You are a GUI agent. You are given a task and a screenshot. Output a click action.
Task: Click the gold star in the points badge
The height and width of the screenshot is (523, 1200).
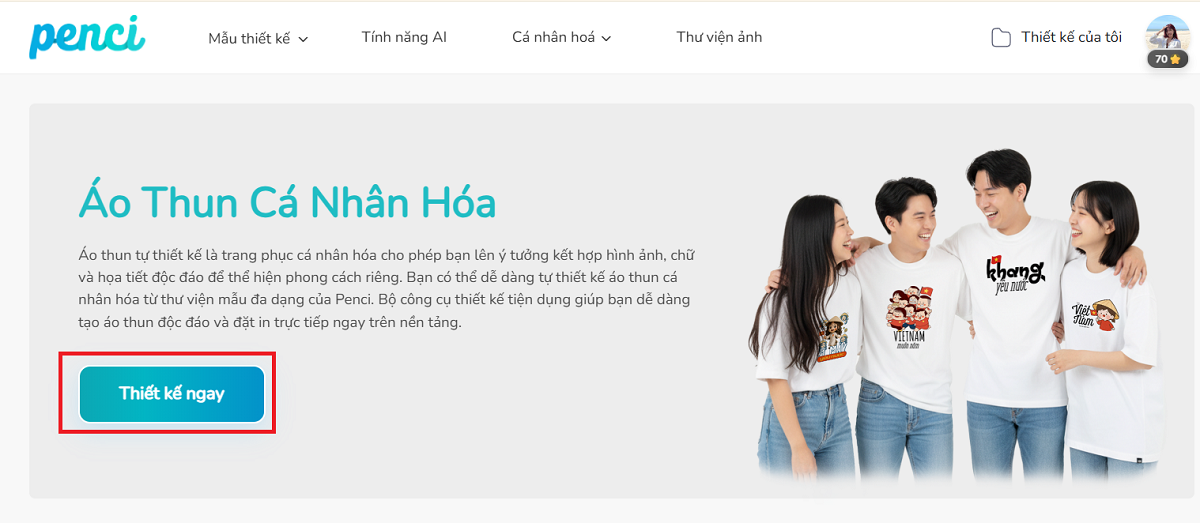tap(1177, 59)
